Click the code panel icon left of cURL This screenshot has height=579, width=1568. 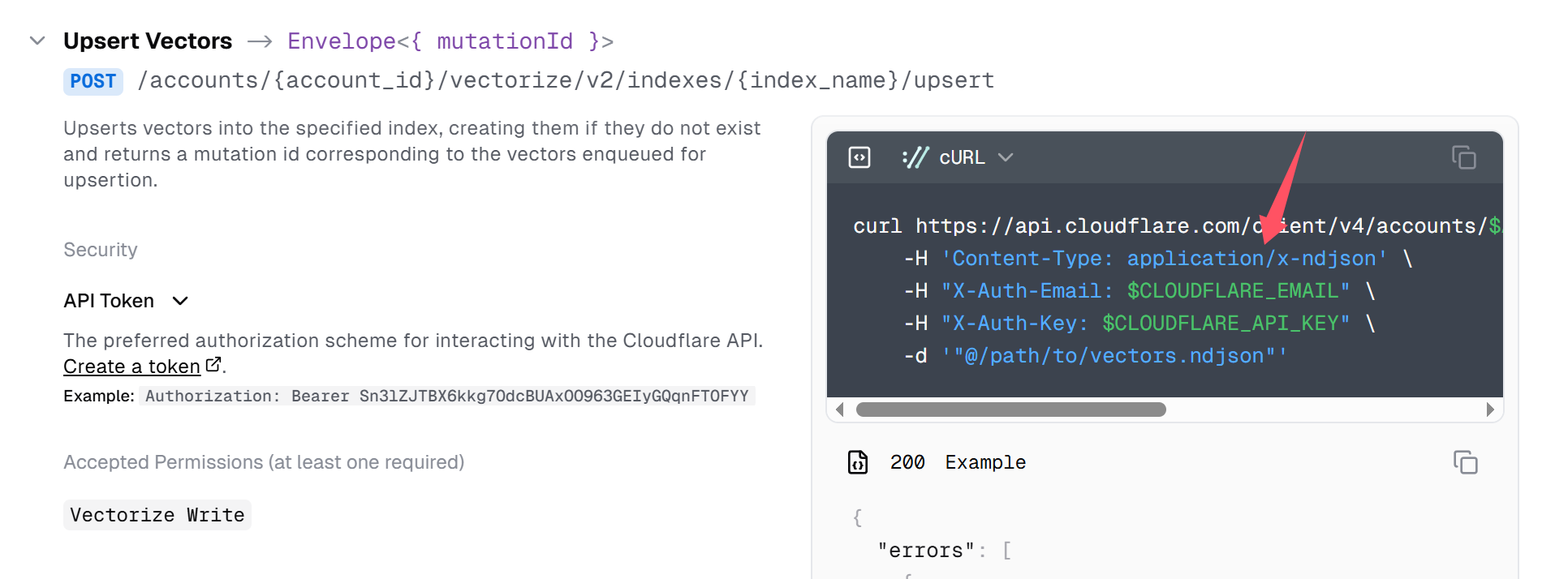click(x=859, y=157)
